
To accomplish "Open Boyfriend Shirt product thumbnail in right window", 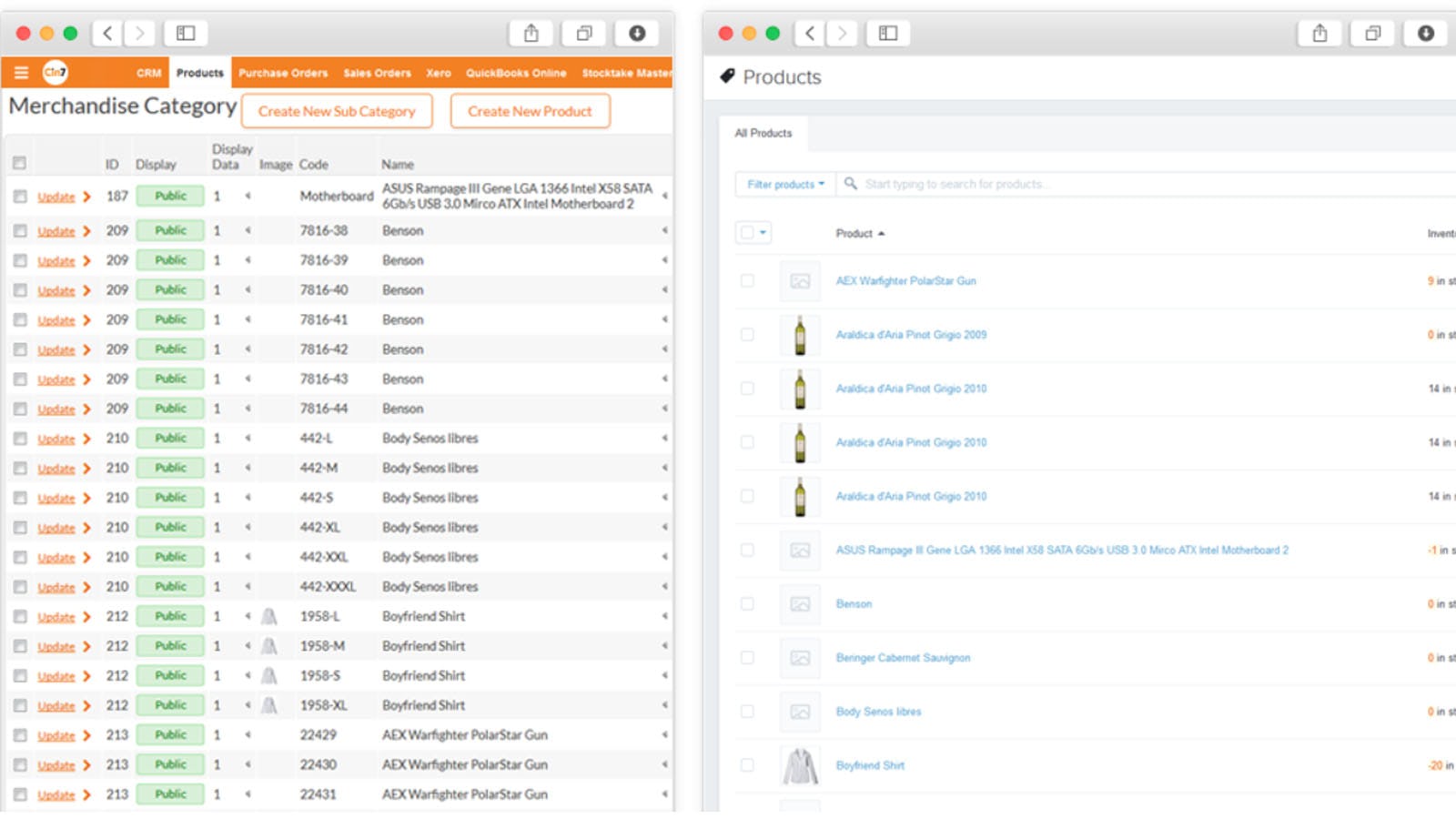I will pyautogui.click(x=800, y=765).
